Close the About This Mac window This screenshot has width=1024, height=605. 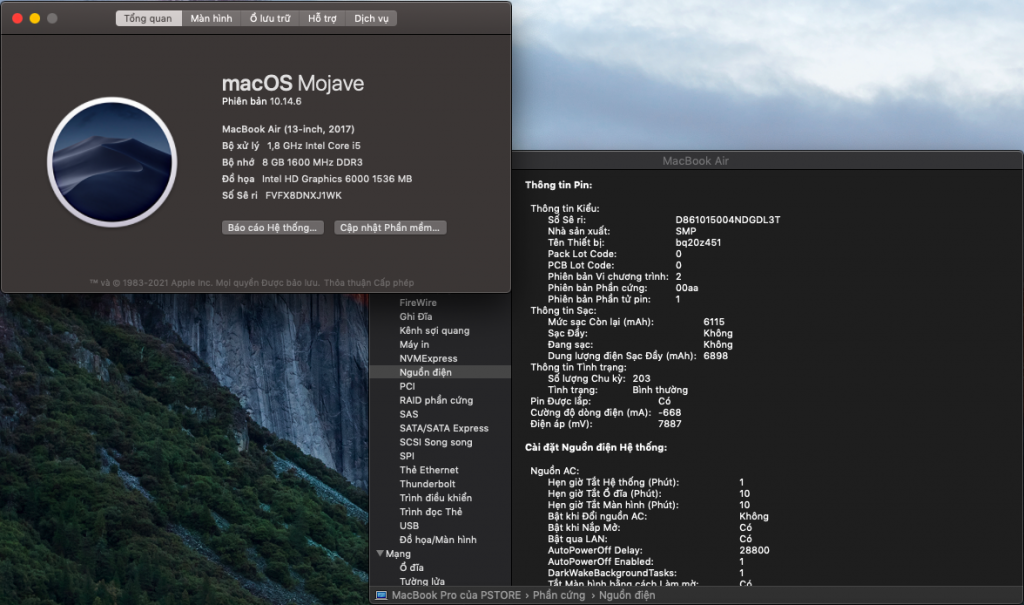[x=18, y=18]
